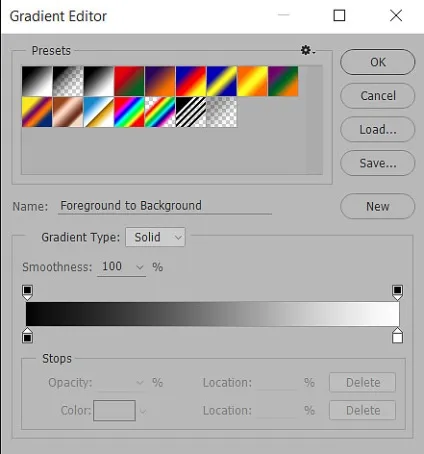
Task: Select the white color stop below gradient
Action: 397,335
